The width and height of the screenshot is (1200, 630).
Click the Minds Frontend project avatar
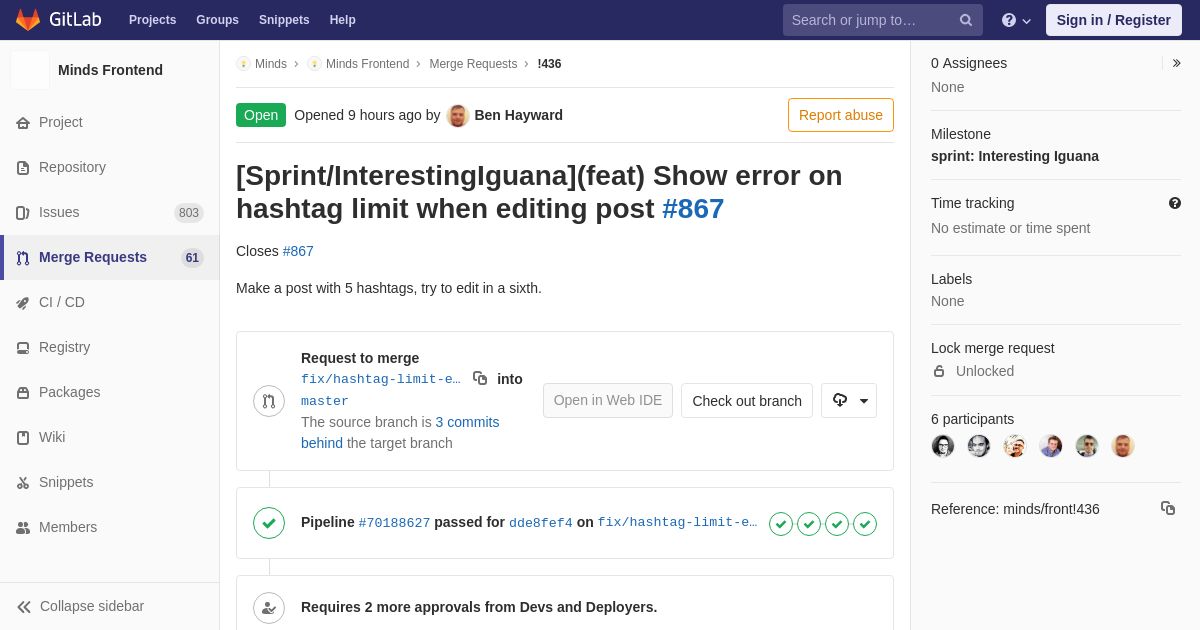coord(30,70)
